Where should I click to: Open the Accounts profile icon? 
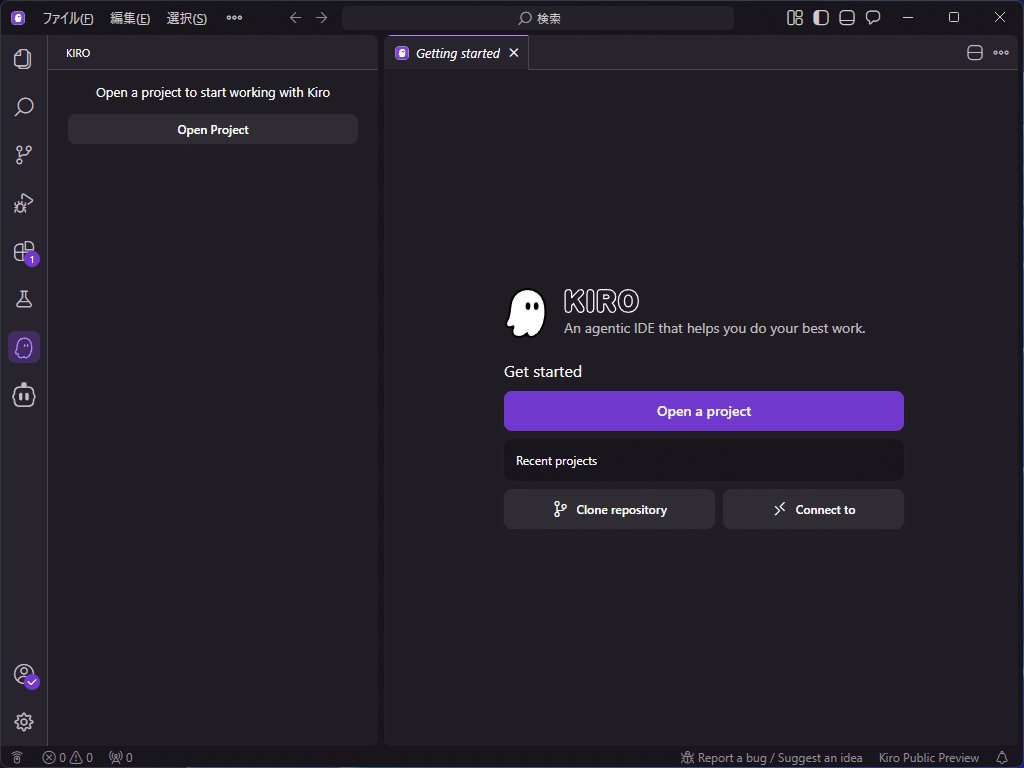click(x=24, y=675)
